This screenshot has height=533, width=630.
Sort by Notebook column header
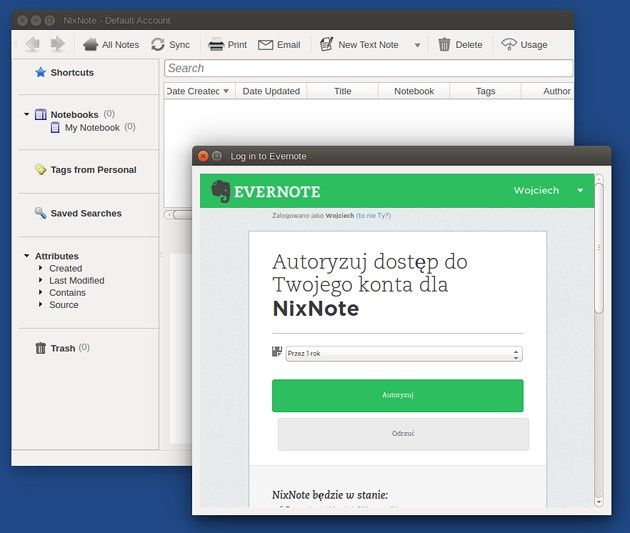[414, 91]
